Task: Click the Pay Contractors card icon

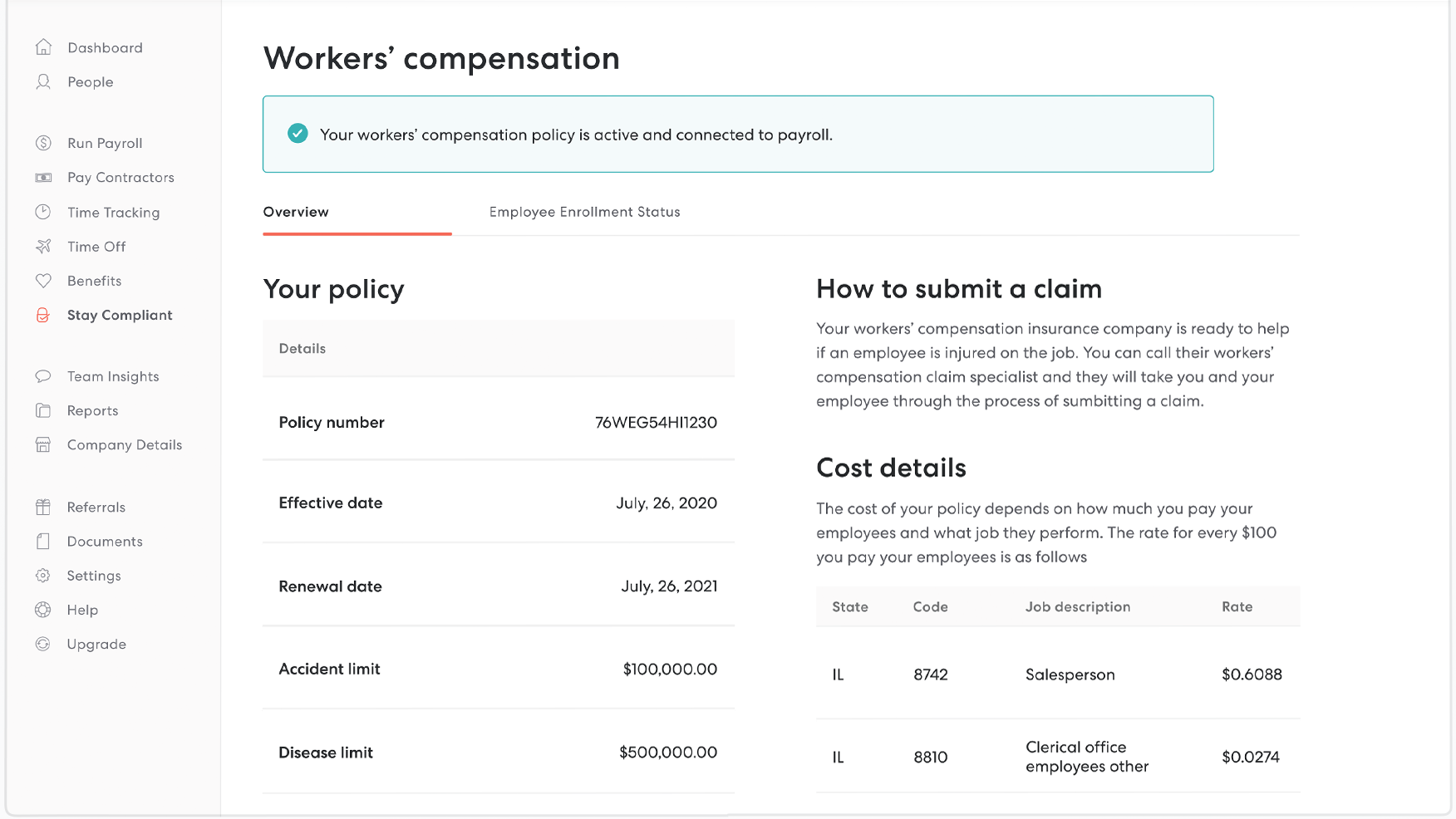Action: pos(45,177)
